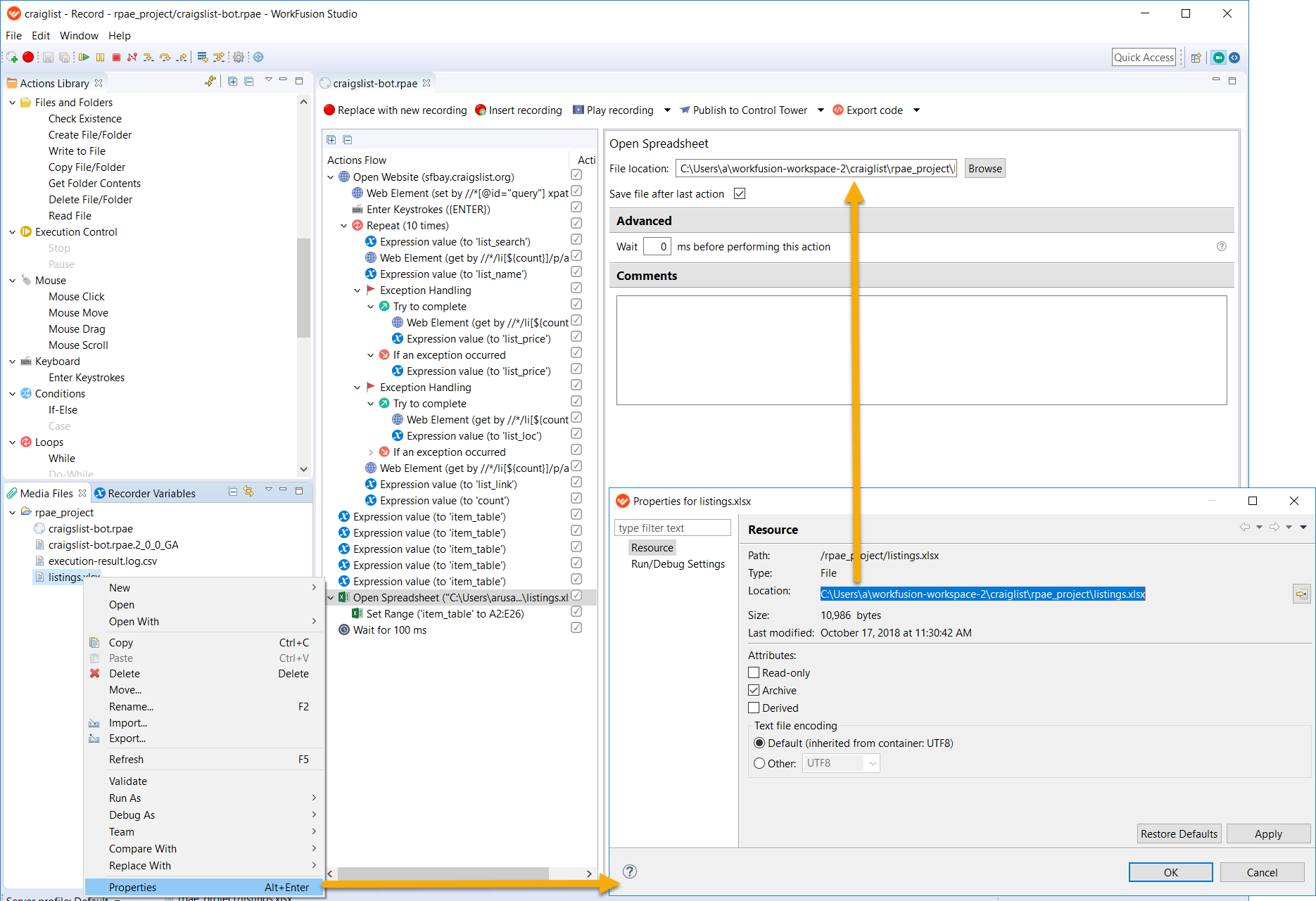Click the blue target icon in main toolbar
The height and width of the screenshot is (901, 1316).
[x=258, y=58]
